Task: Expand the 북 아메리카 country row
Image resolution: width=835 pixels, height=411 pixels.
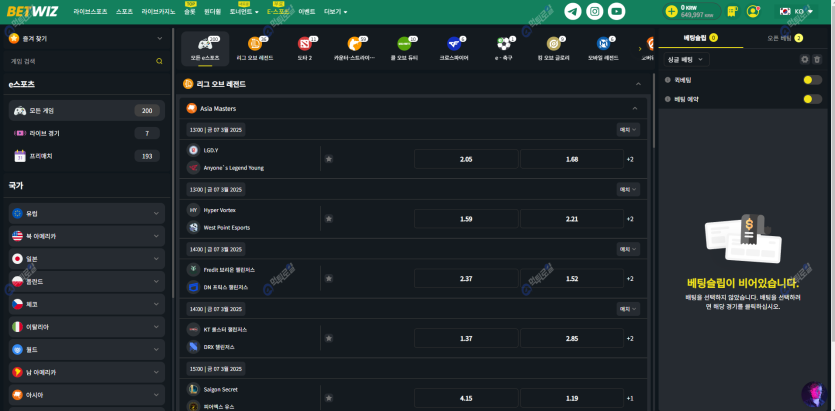Action: coord(87,236)
